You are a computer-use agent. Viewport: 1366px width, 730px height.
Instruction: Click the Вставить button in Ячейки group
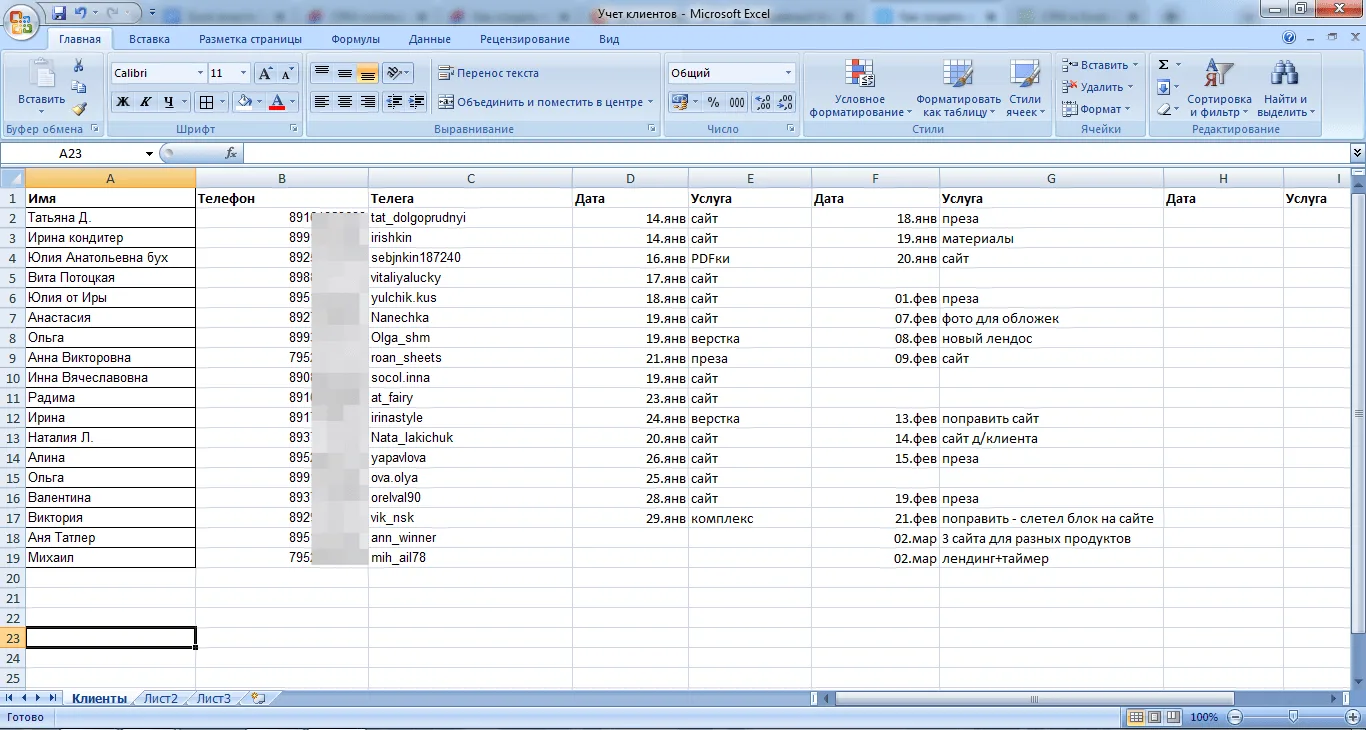[x=1099, y=65]
